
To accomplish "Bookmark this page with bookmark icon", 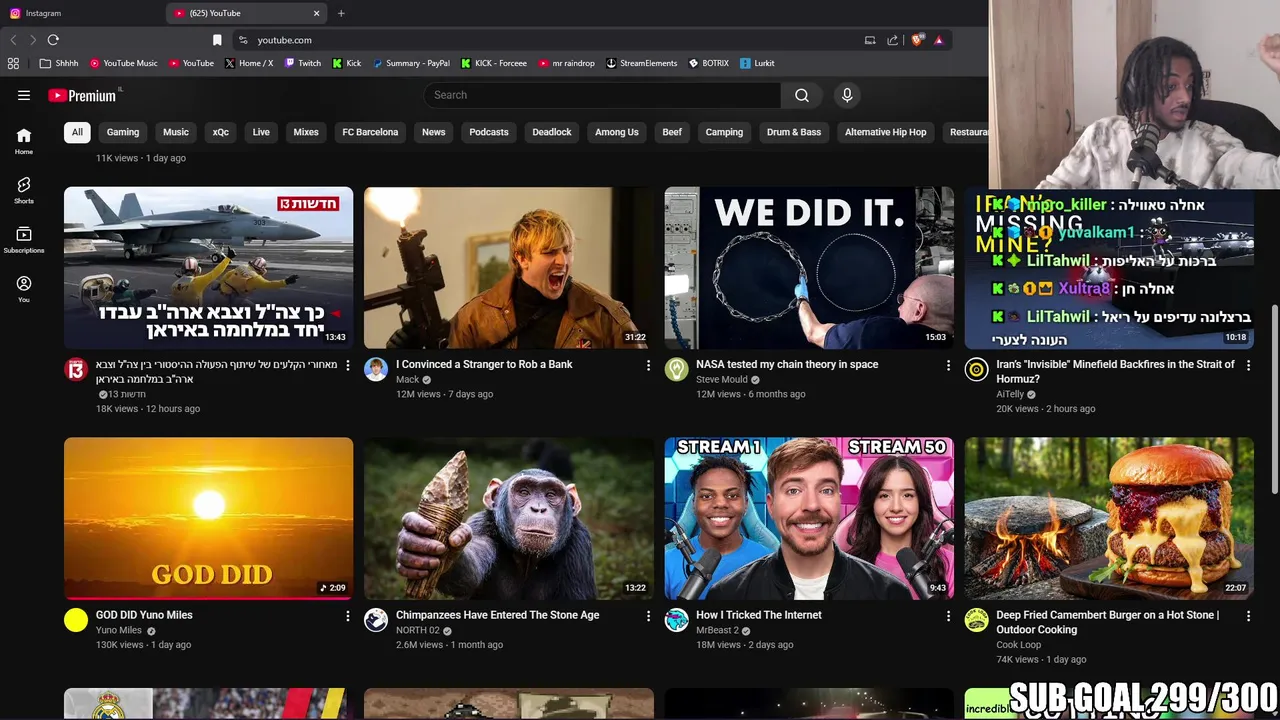I will coord(217,40).
